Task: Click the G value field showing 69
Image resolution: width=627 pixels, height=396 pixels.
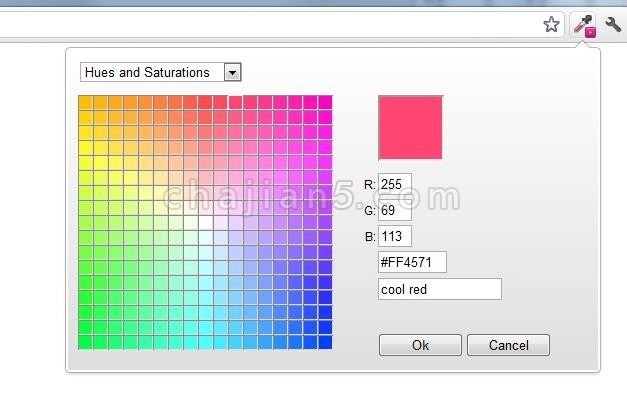Action: coord(395,210)
